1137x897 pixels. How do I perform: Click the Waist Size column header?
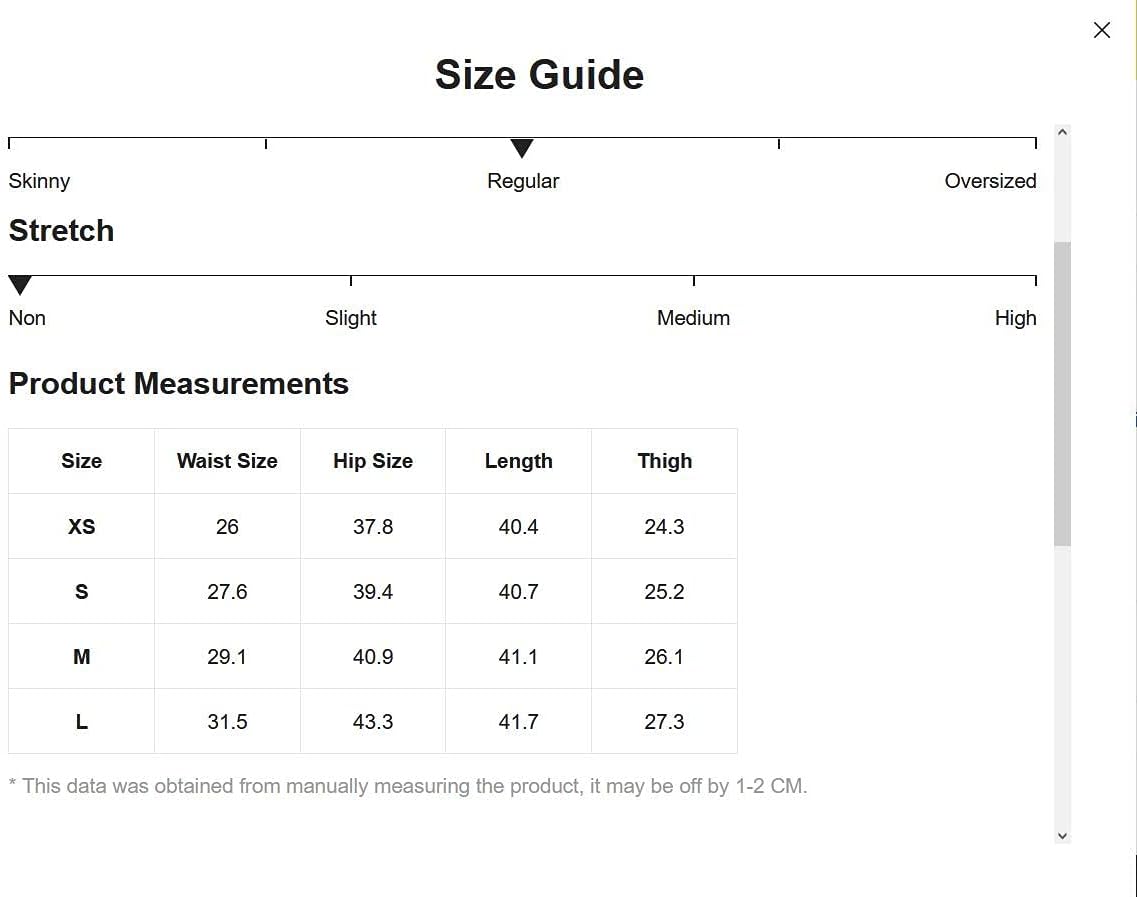(227, 461)
